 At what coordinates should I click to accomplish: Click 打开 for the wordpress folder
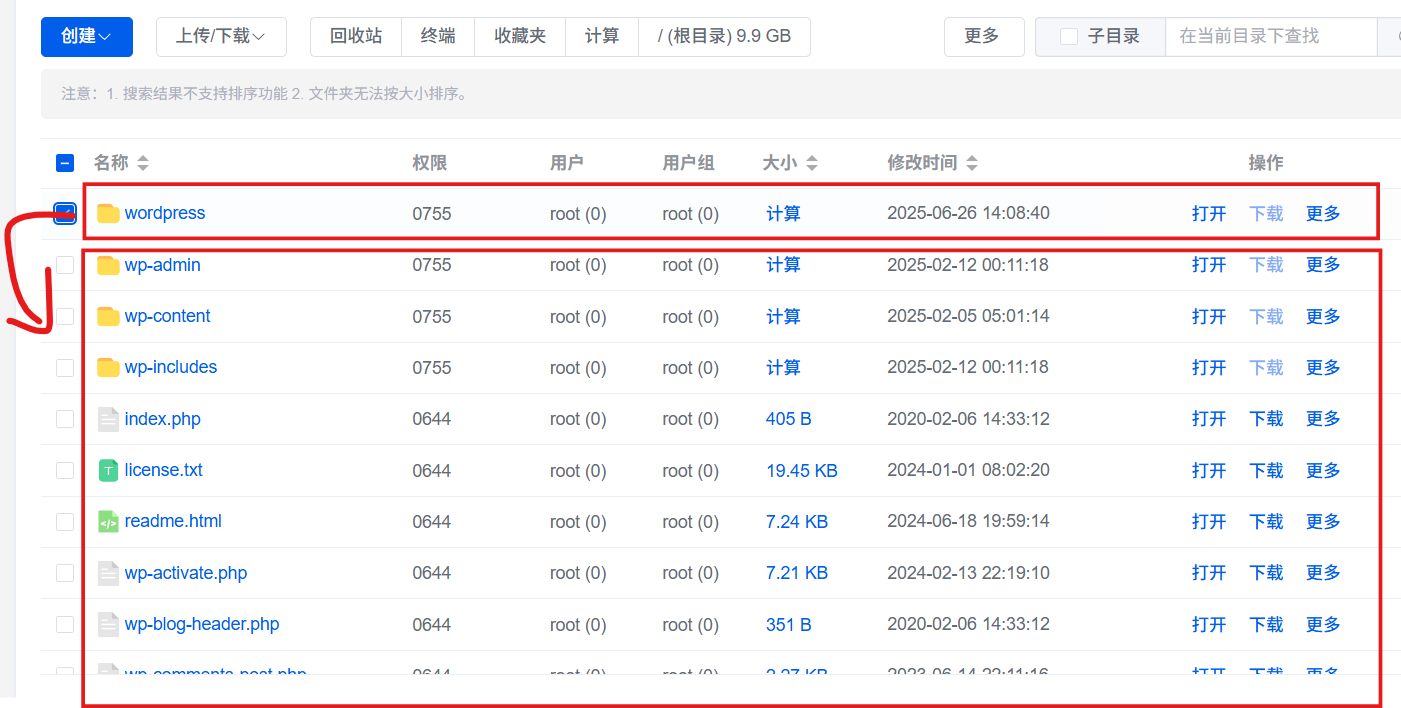pos(1209,213)
